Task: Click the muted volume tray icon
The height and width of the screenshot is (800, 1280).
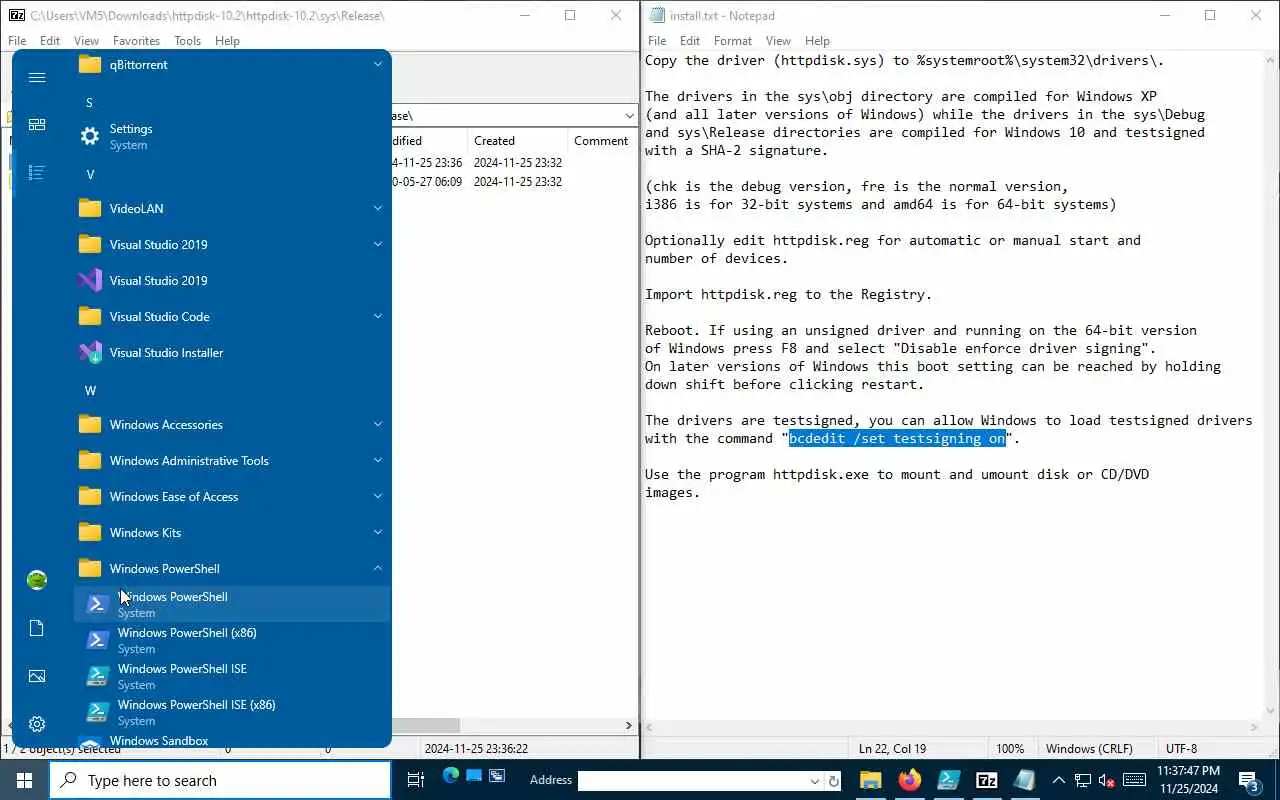Action: click(1107, 780)
